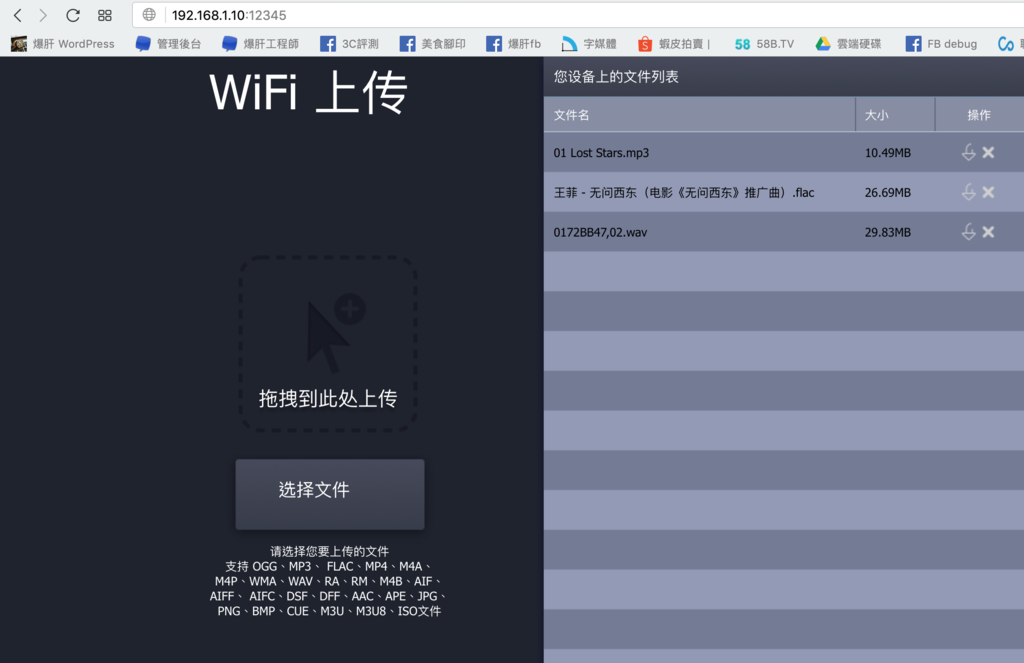Click the 您设备上的文件列表 panel title
The height and width of the screenshot is (663, 1024).
coord(616,77)
